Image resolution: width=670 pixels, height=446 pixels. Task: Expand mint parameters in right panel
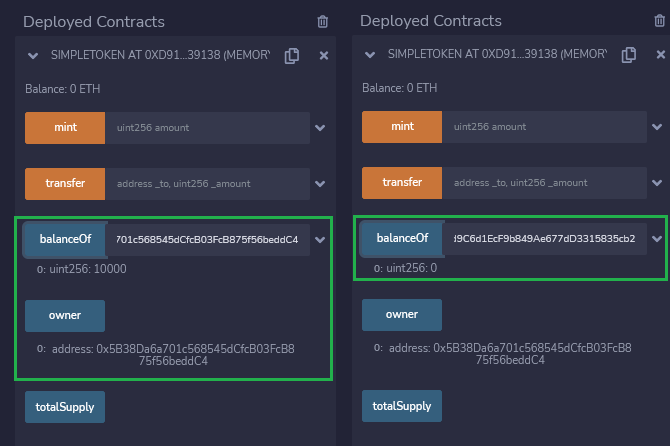(657, 127)
